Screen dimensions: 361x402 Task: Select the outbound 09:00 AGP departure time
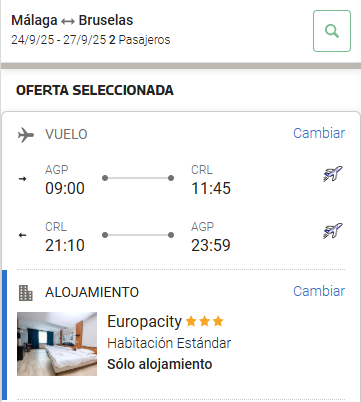point(65,188)
